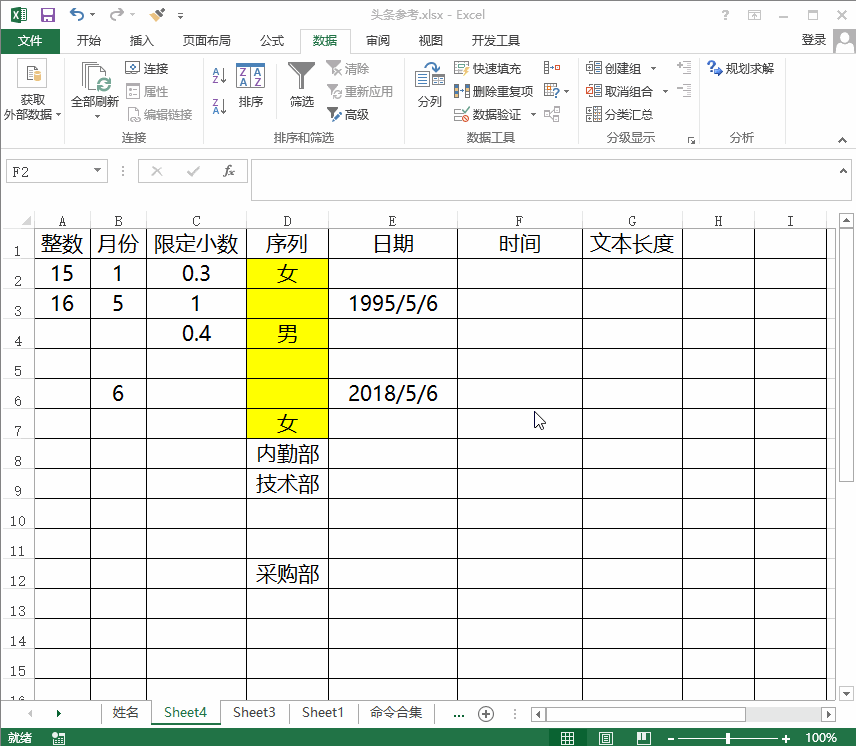
Task: Click the 登录 (Sign in) link
Action: [812, 41]
